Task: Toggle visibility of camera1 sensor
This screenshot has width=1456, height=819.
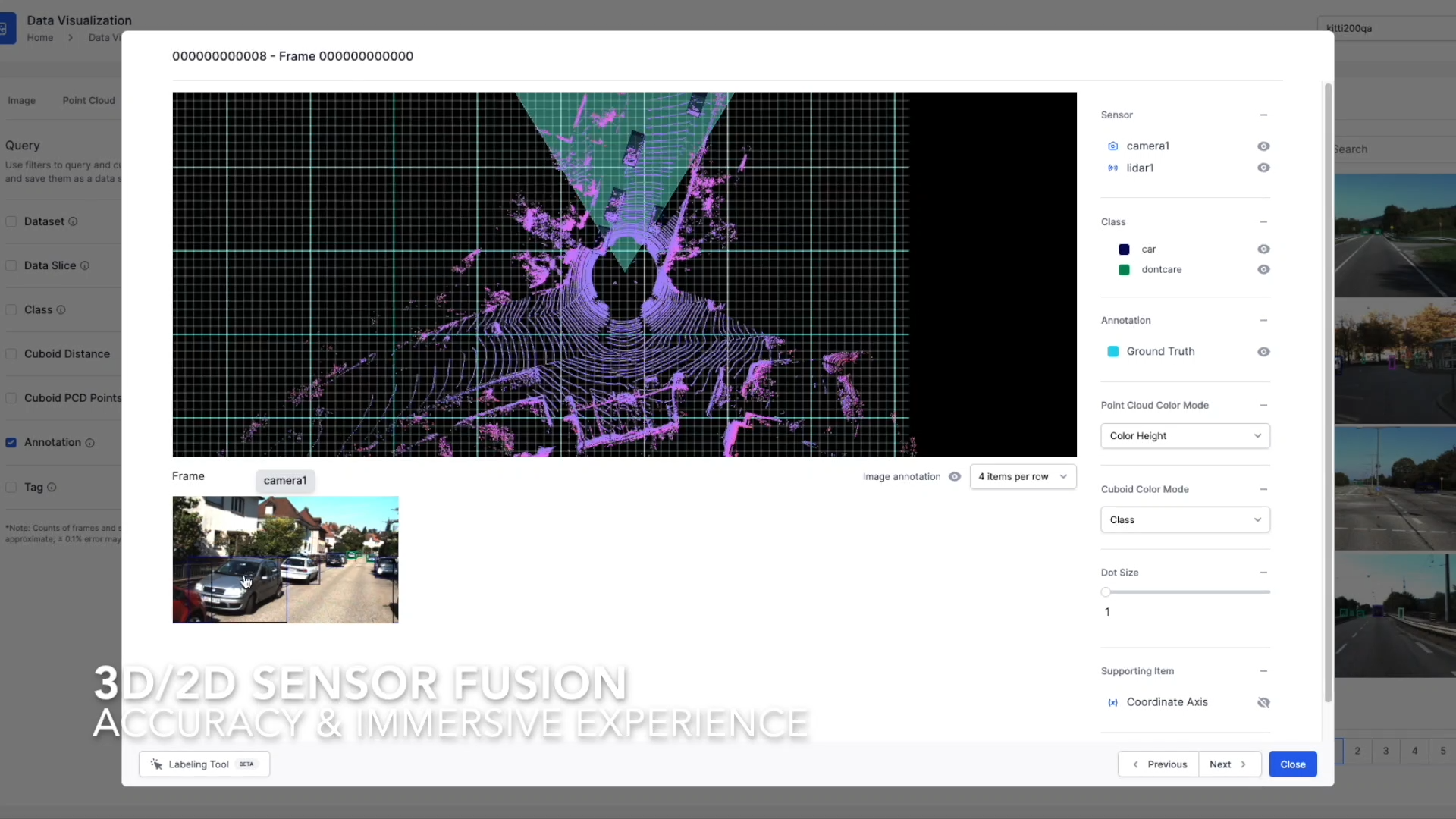Action: [1263, 146]
